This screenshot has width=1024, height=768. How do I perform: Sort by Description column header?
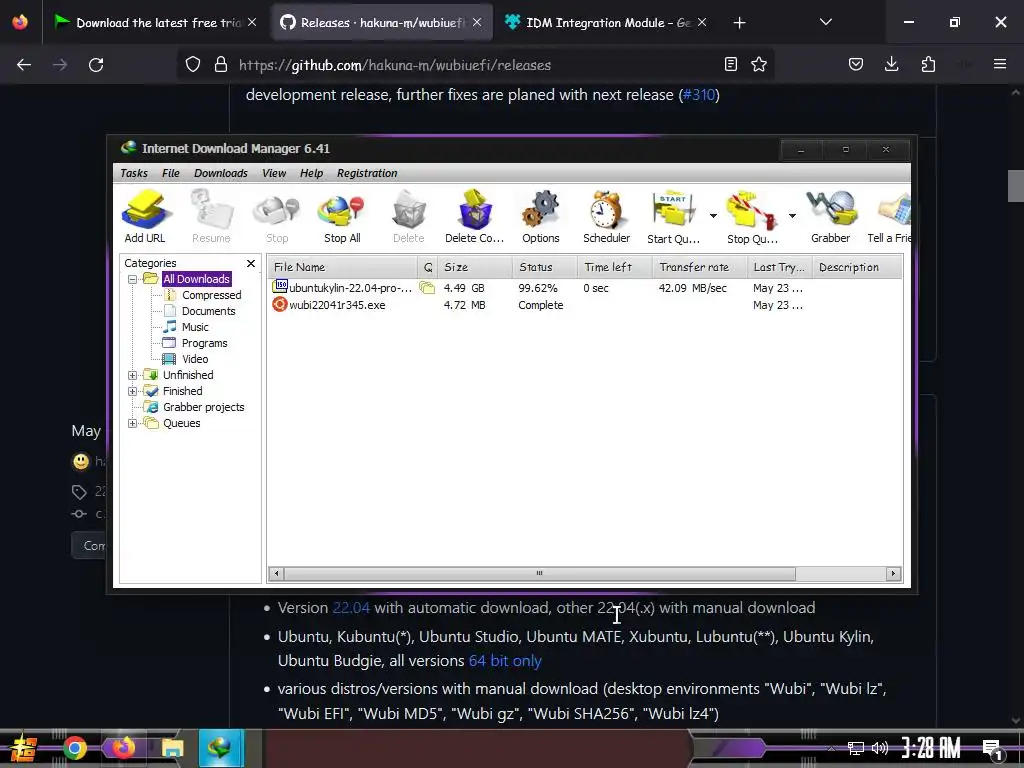click(x=857, y=267)
